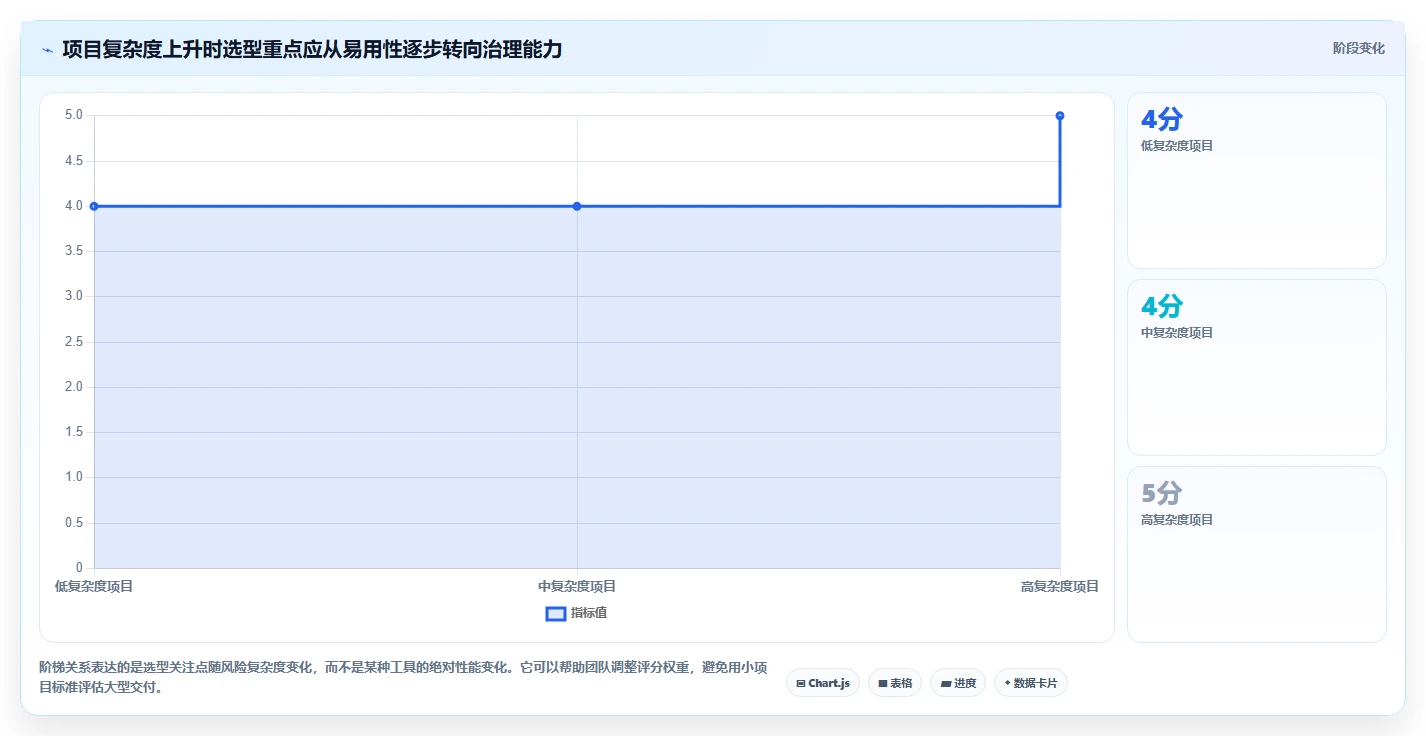Toggle the 指标值 legend item
This screenshot has width=1426, height=736.
(576, 613)
